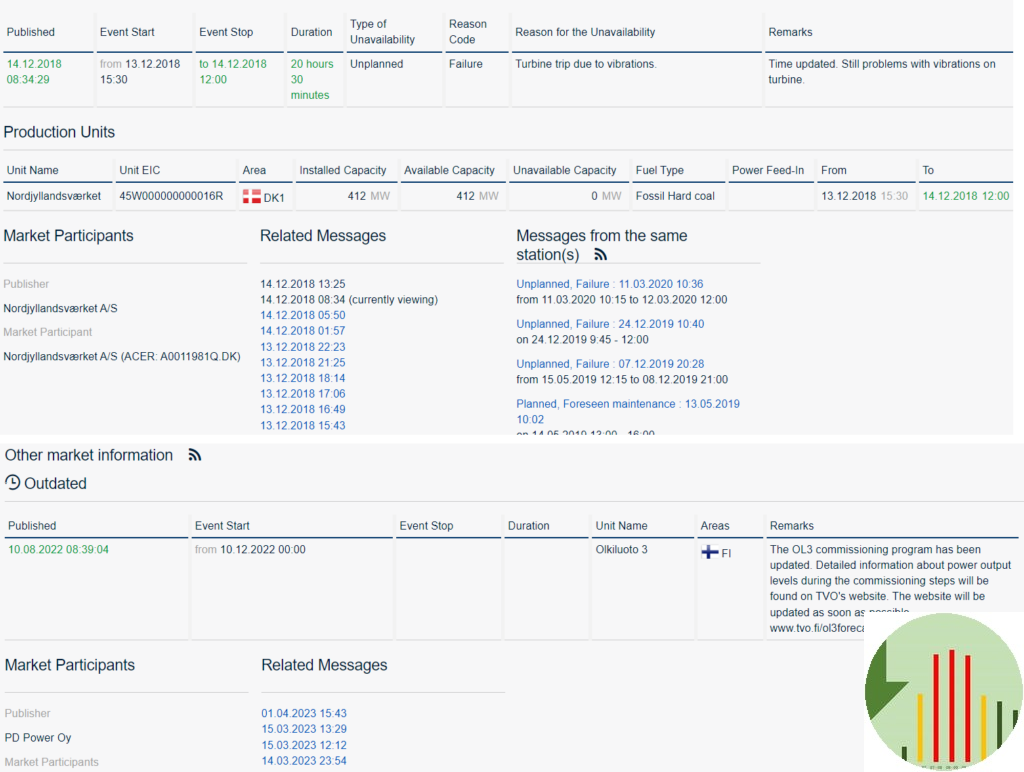Screen dimensions: 1024x772
Task: Open related message 14.12.2018 05:50
Action: click(303, 315)
